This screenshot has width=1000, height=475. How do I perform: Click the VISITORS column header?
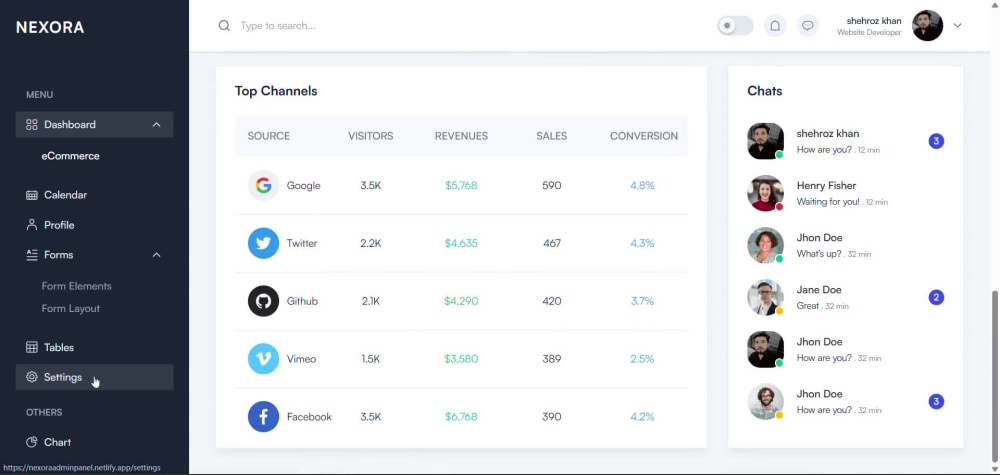pyautogui.click(x=371, y=136)
